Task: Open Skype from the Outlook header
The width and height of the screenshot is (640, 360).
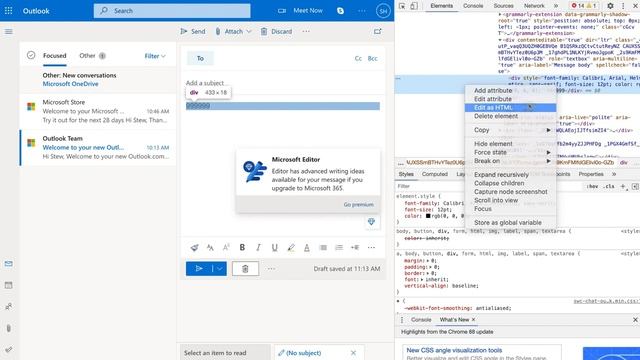Action: tap(340, 11)
